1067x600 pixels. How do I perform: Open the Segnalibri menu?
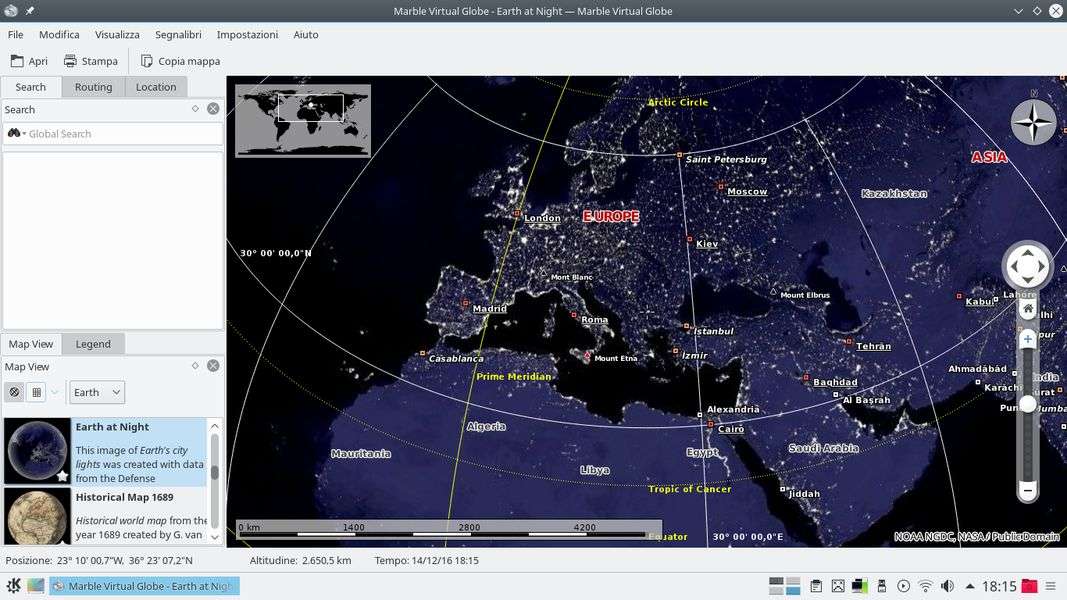(178, 34)
